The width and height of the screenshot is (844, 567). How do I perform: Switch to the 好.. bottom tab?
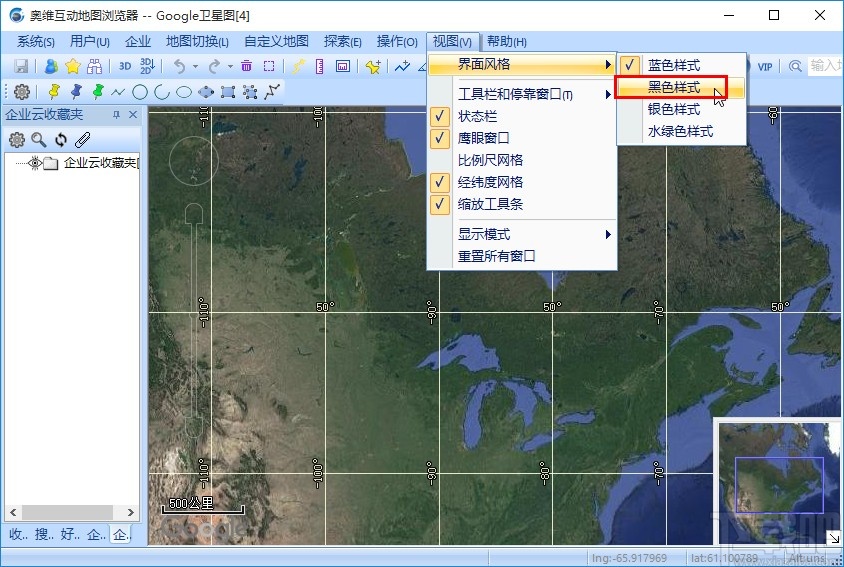coord(70,534)
